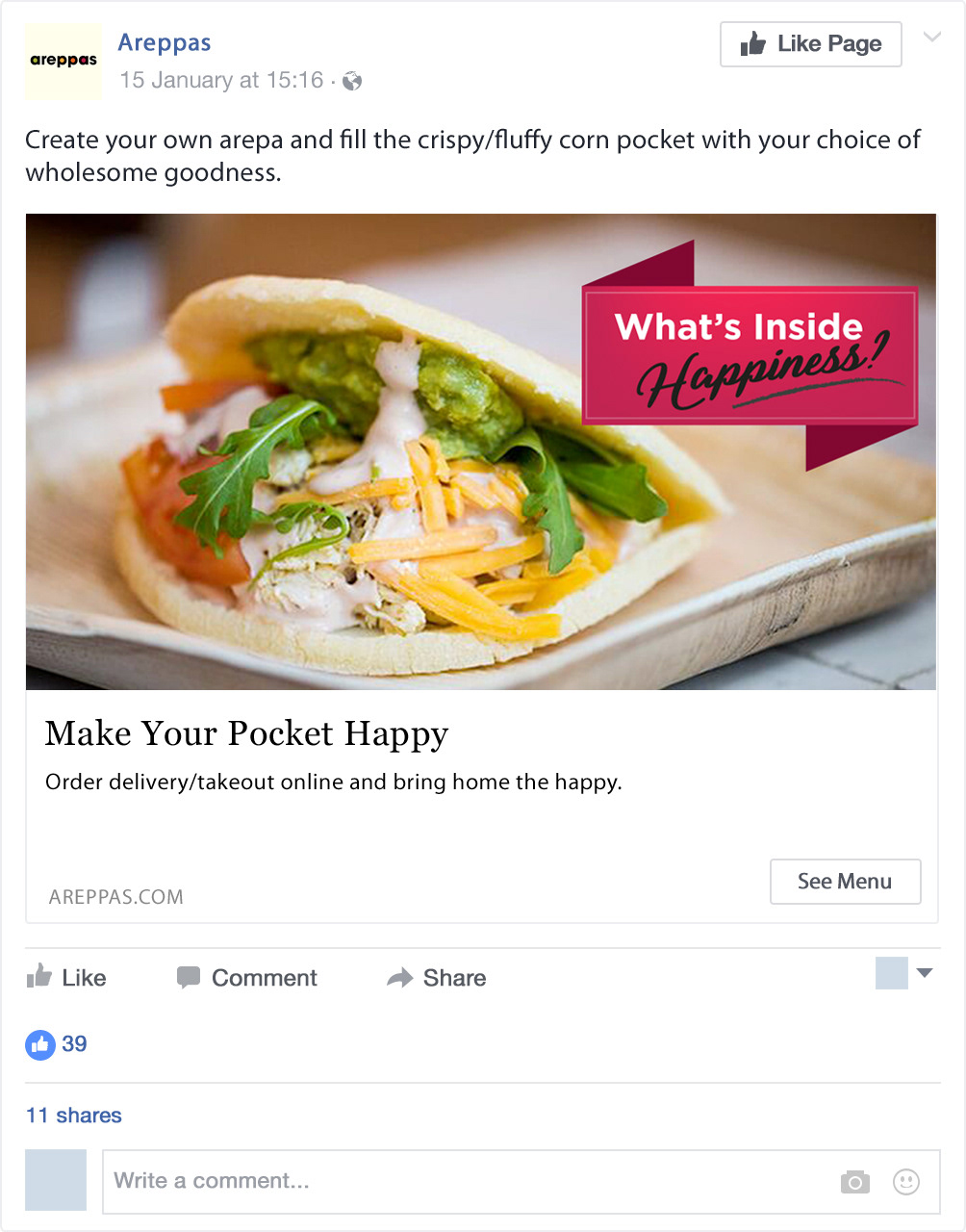Click the See Menu button
966x1232 pixels.
(846, 882)
